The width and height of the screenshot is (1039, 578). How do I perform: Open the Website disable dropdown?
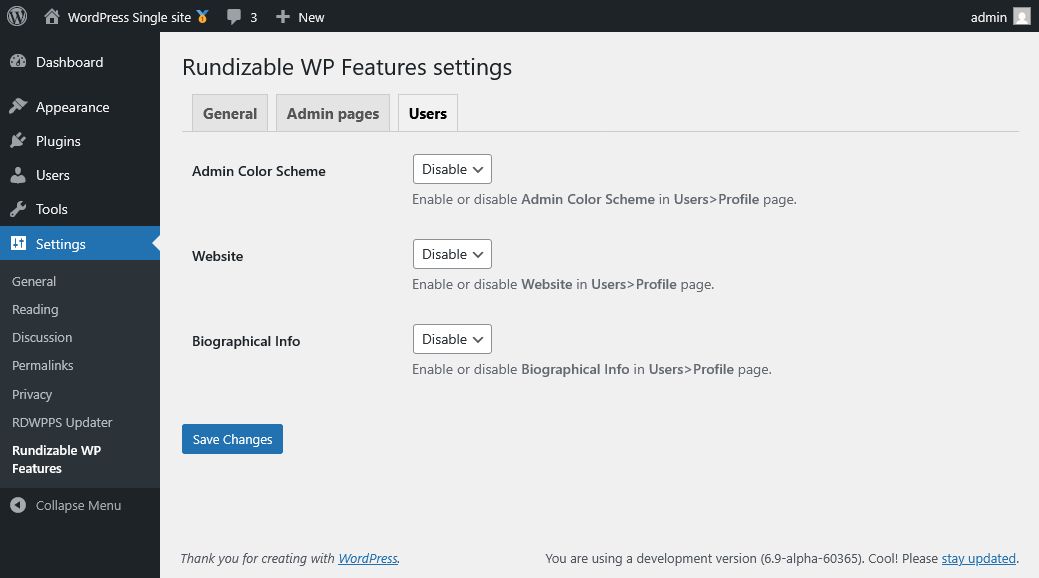[451, 254]
